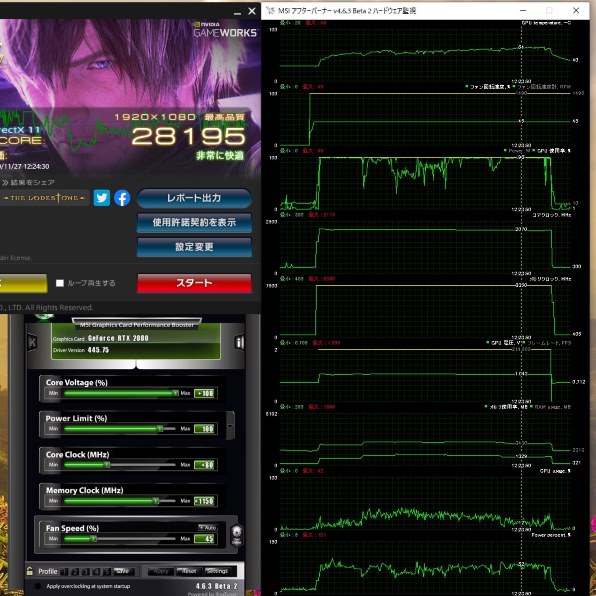This screenshot has width=596, height=596.
Task: Share result on Facebook icon
Action: coord(122,198)
